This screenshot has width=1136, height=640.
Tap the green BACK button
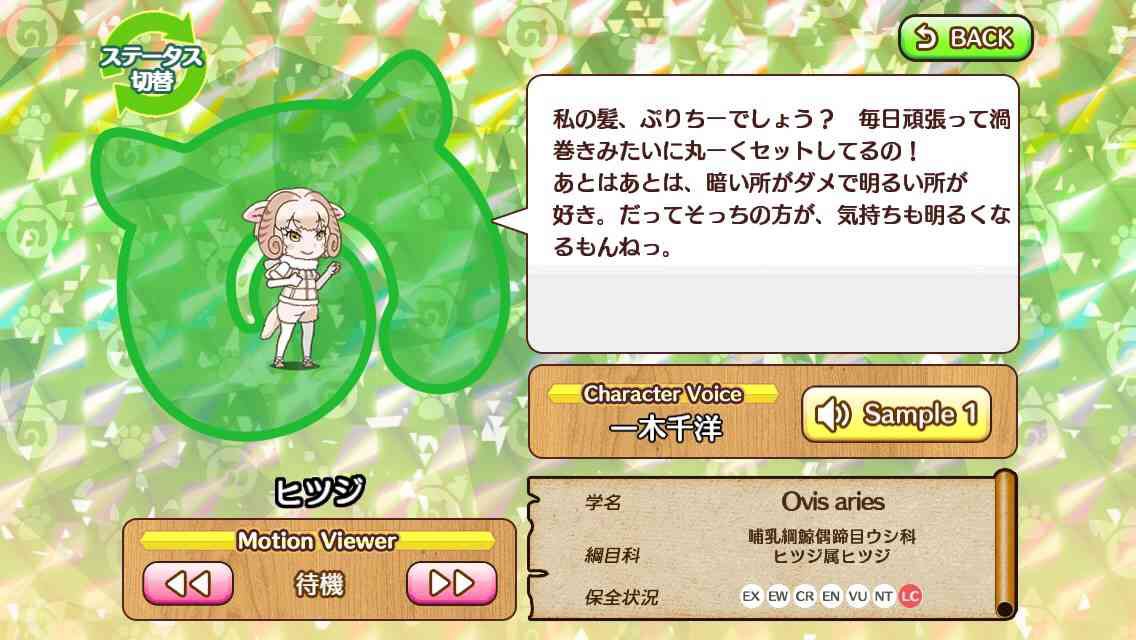click(965, 38)
